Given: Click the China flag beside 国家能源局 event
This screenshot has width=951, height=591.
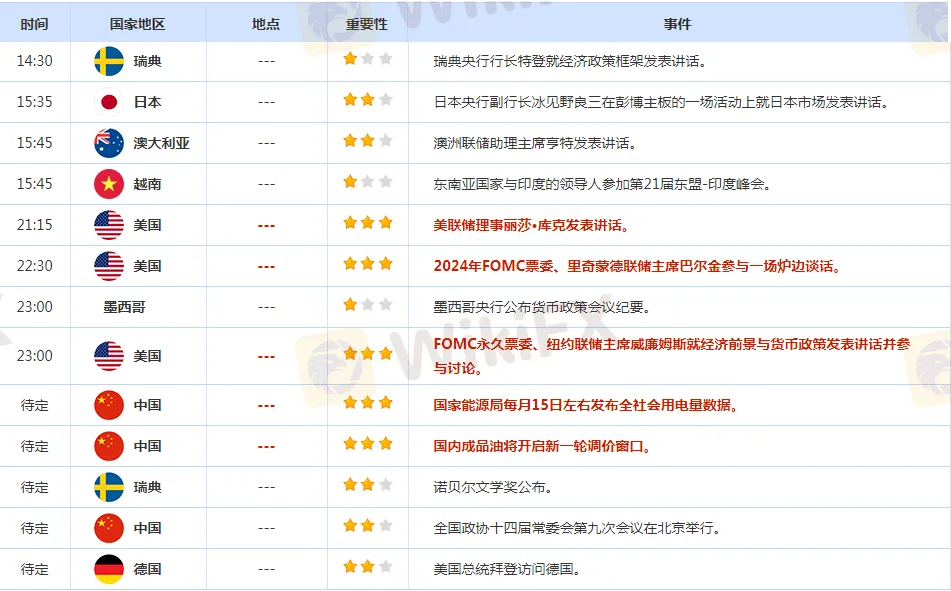Looking at the screenshot, I should point(109,405).
